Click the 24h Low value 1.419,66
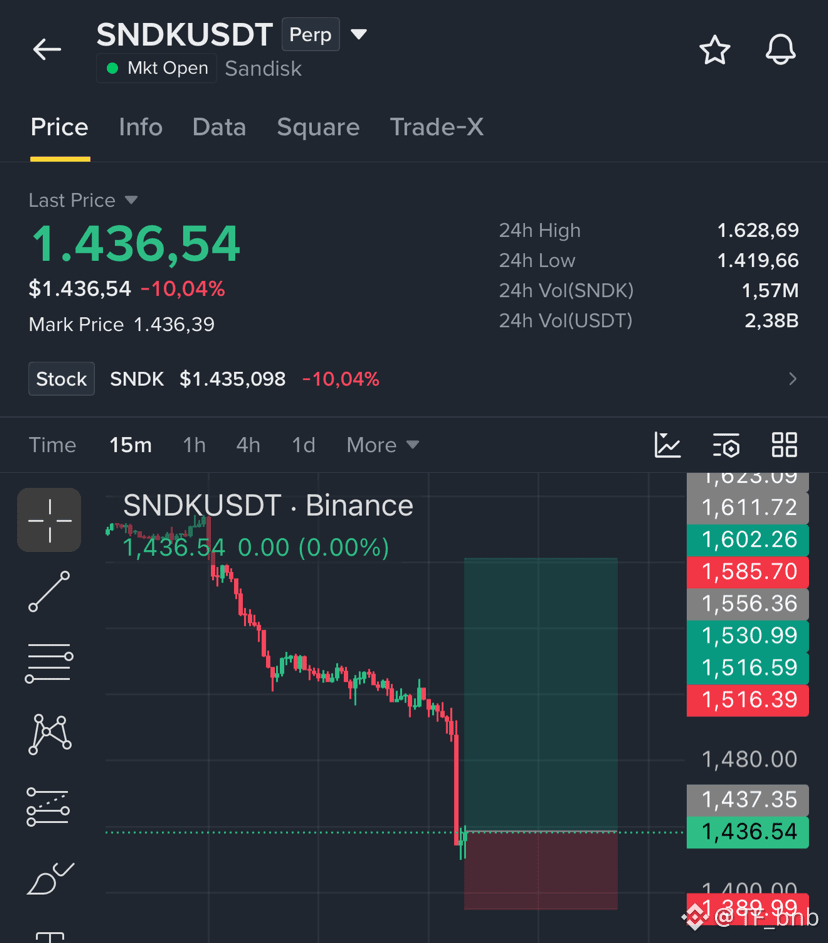The width and height of the screenshot is (828, 943). (x=758, y=260)
